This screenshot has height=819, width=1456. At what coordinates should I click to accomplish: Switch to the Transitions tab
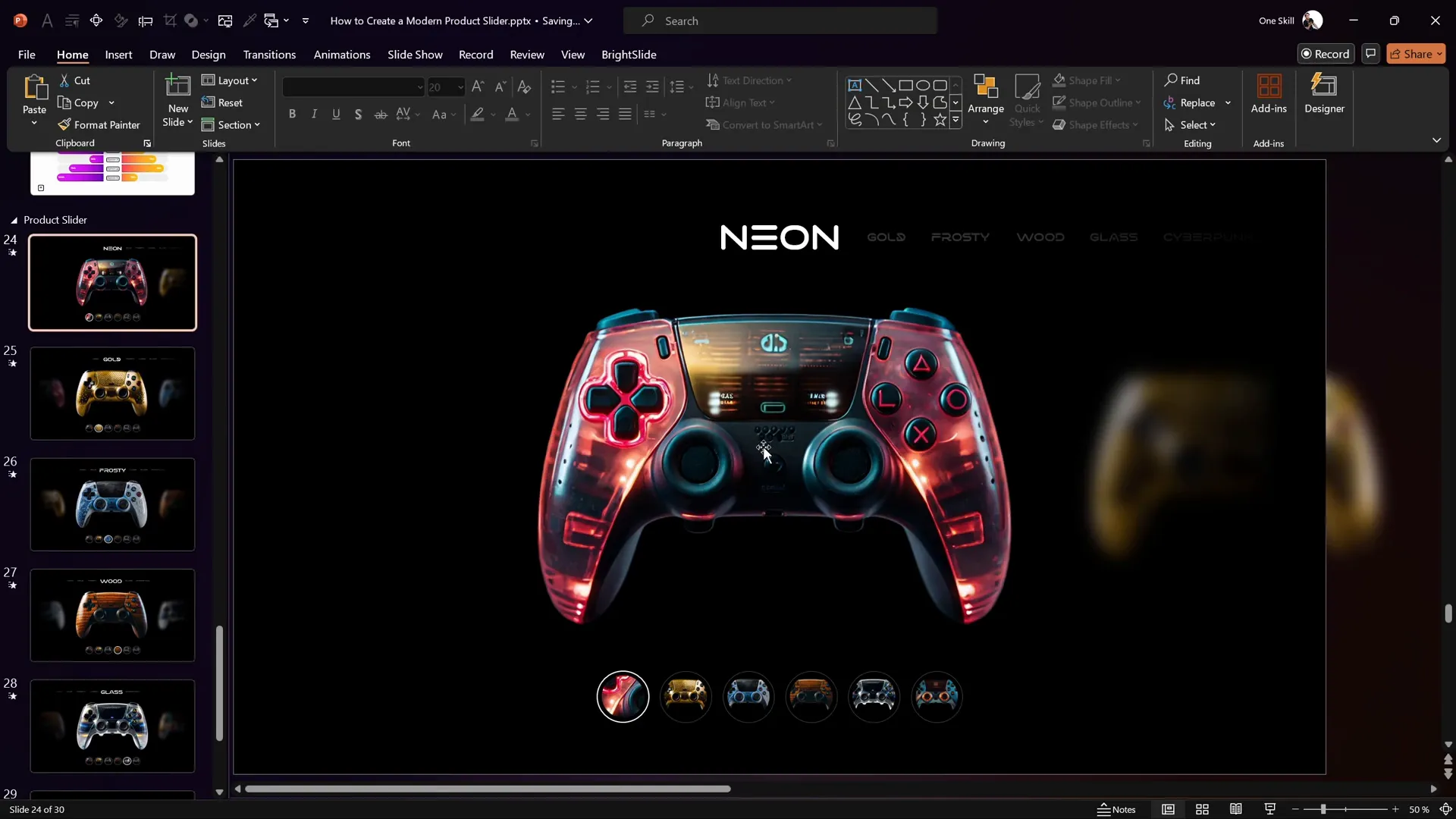(269, 55)
